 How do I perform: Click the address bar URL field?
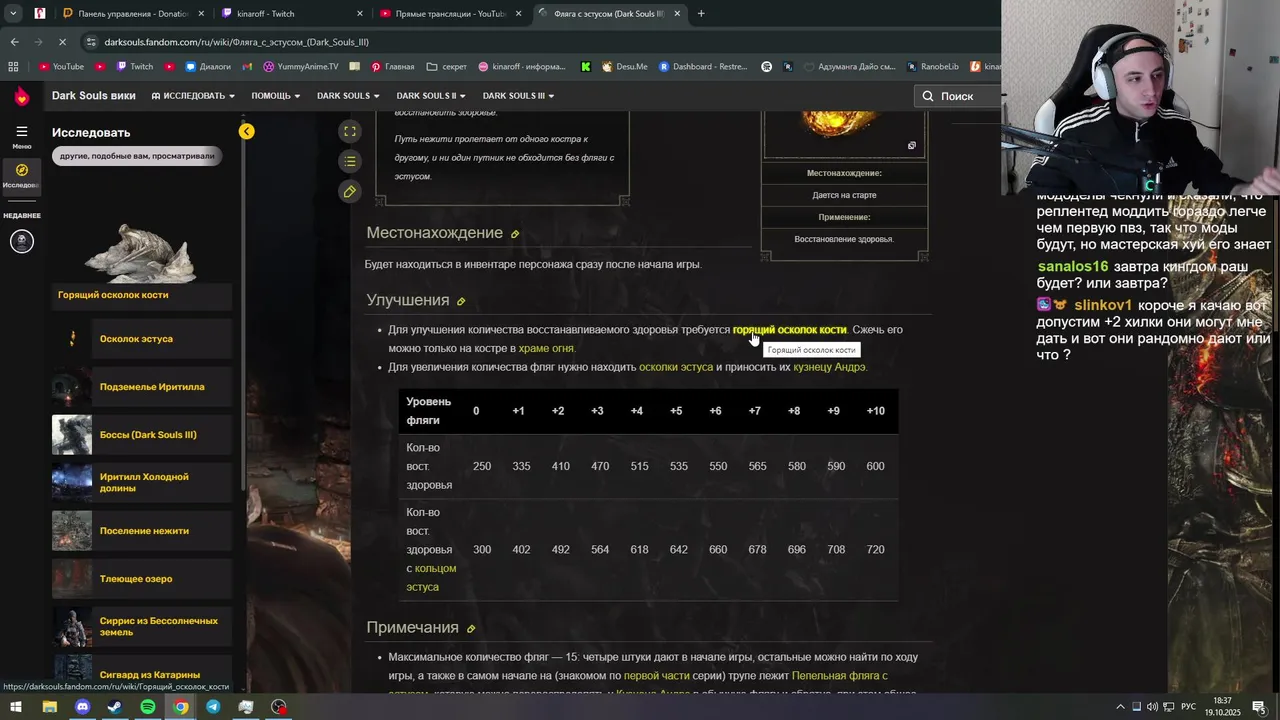point(540,42)
